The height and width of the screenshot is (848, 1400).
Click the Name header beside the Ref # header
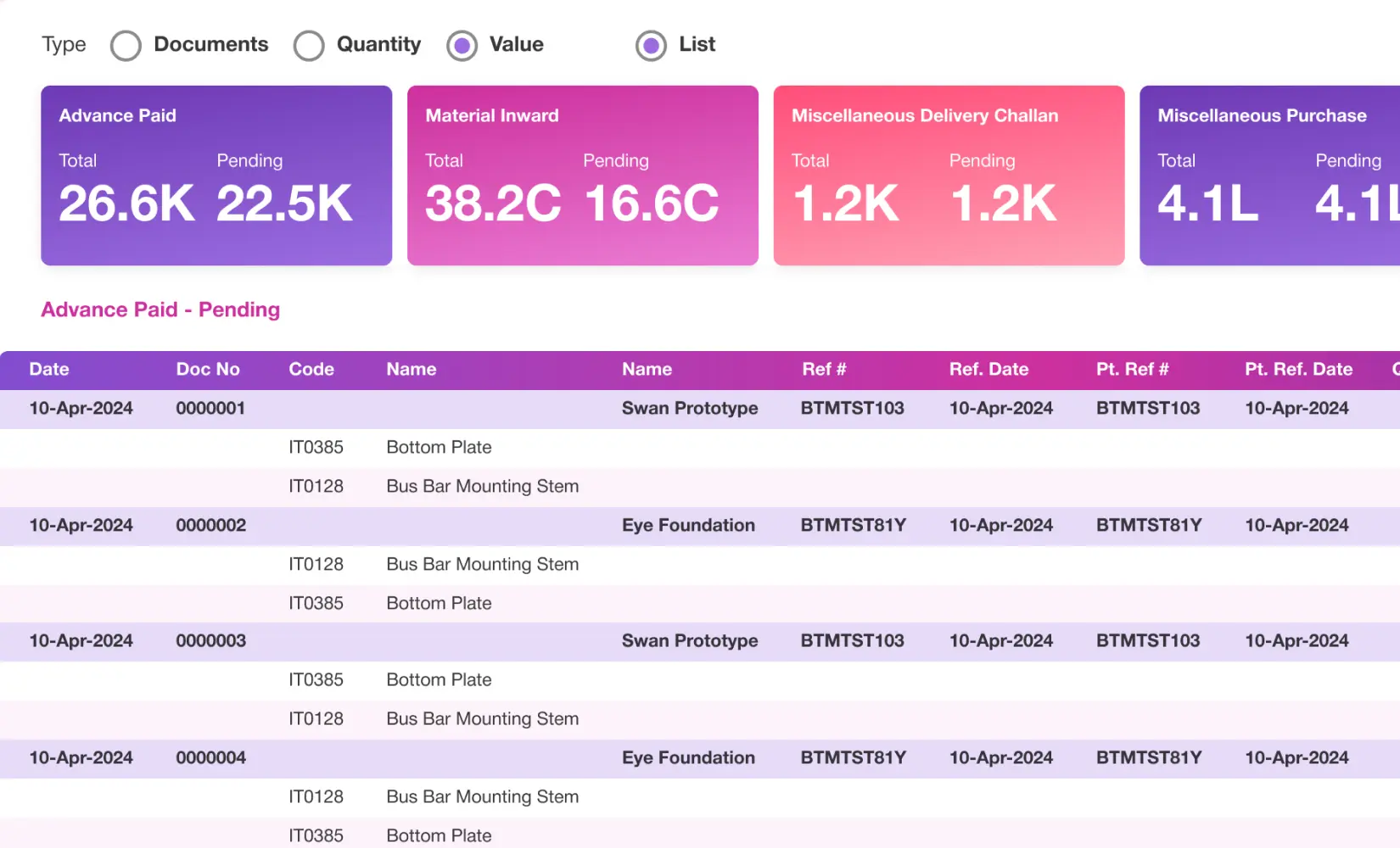[x=647, y=370]
